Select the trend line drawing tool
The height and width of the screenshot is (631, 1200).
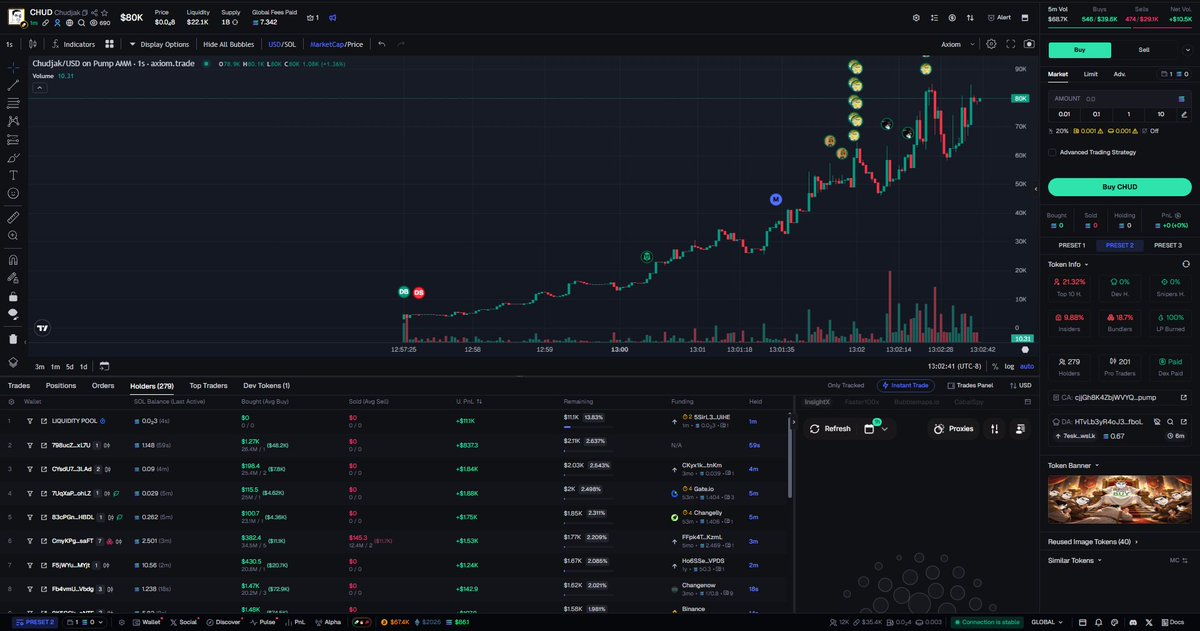coord(11,87)
